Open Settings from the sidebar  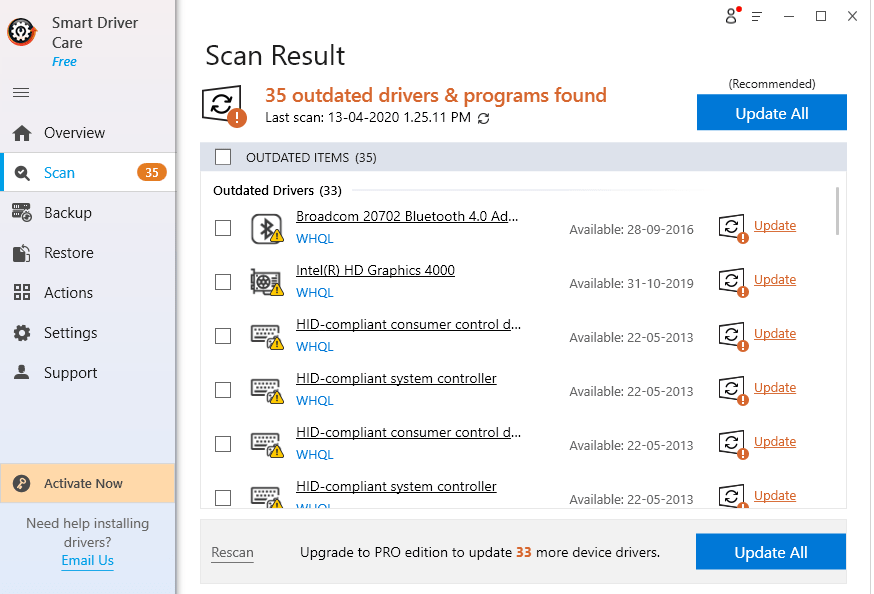[88, 333]
